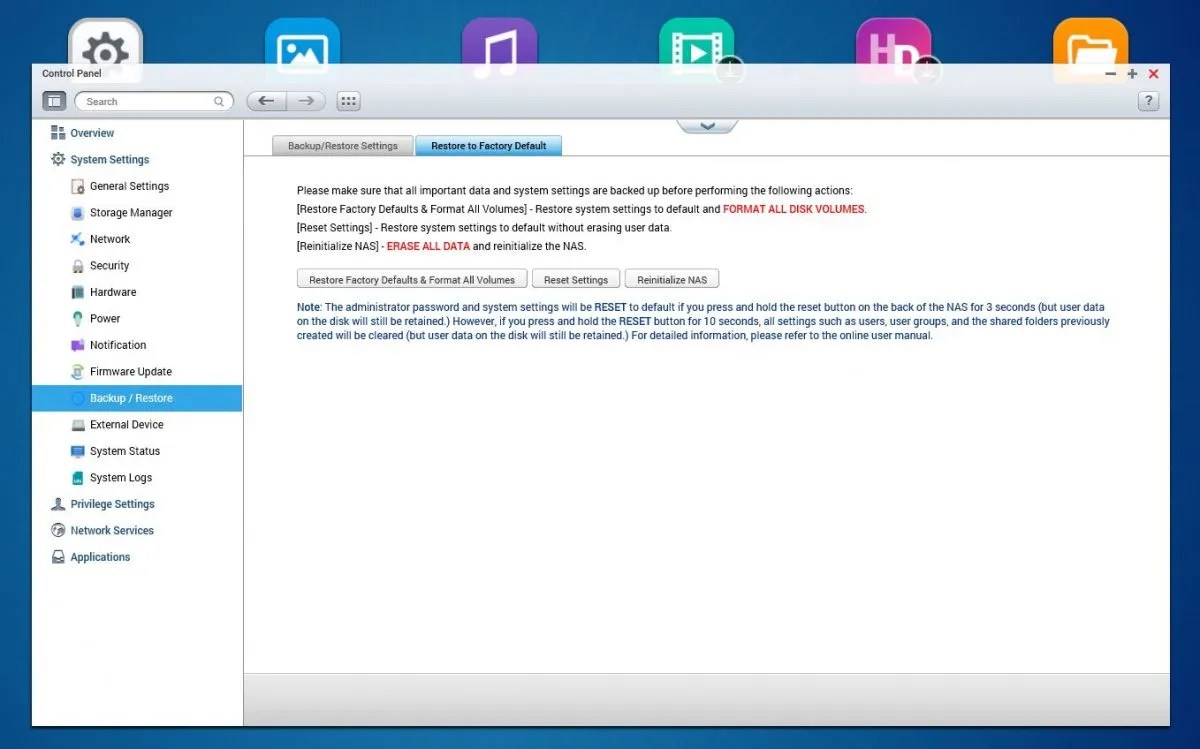Maximize the Control Panel window
1200x749 pixels.
click(x=1132, y=74)
